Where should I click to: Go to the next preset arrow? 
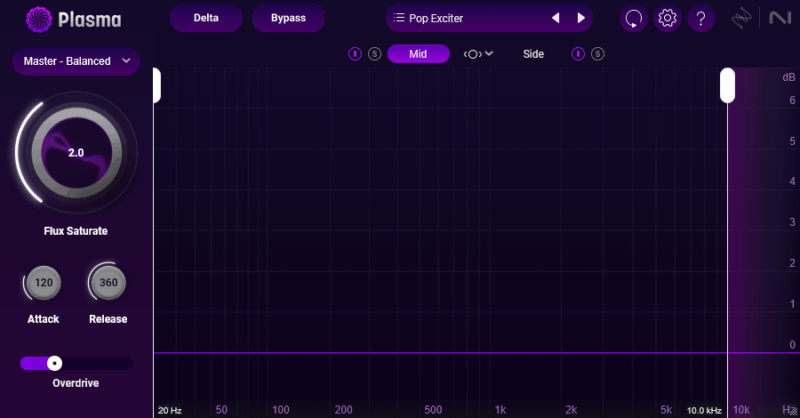[x=581, y=18]
